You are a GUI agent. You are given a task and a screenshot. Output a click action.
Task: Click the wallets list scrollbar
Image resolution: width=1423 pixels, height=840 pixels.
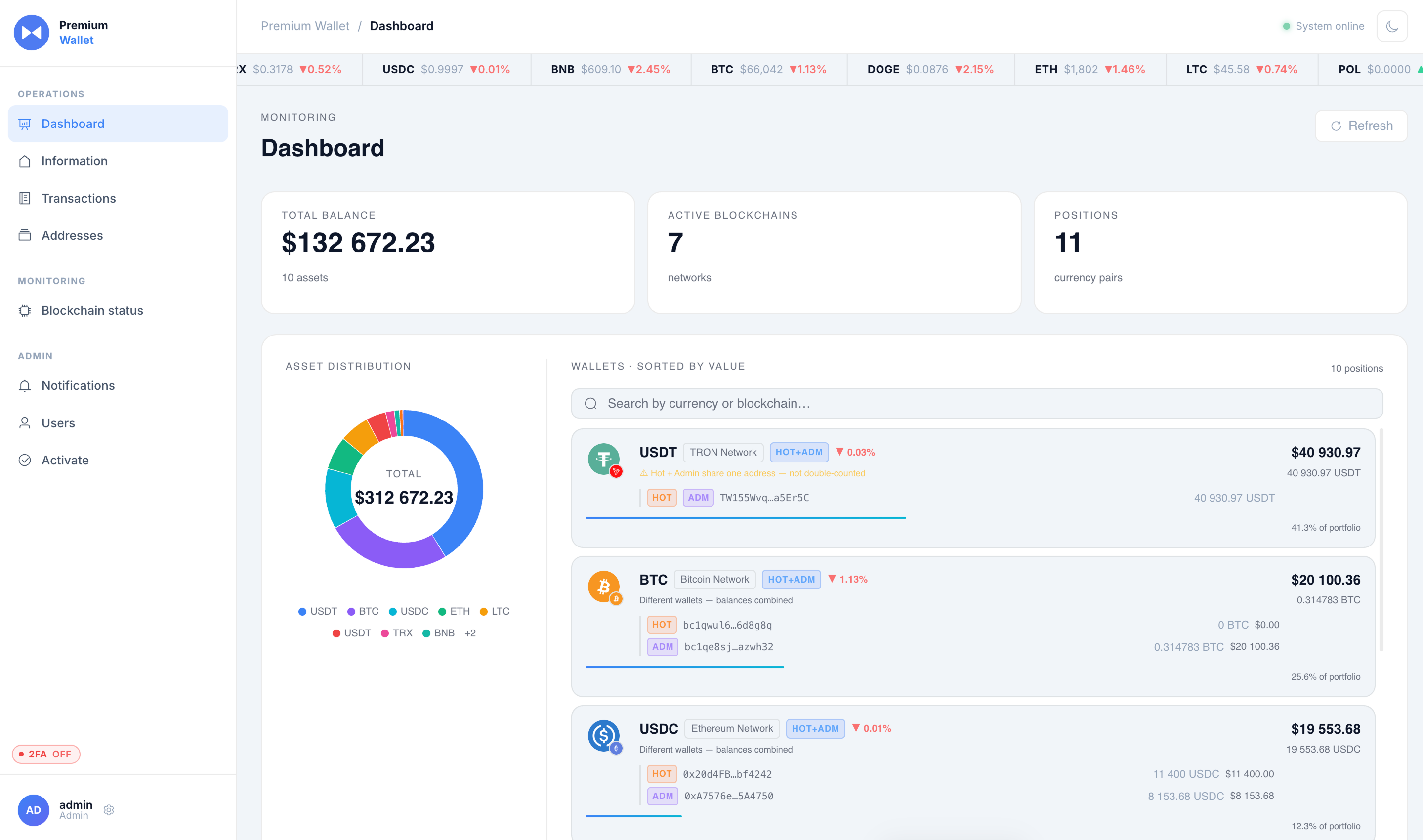1381,540
